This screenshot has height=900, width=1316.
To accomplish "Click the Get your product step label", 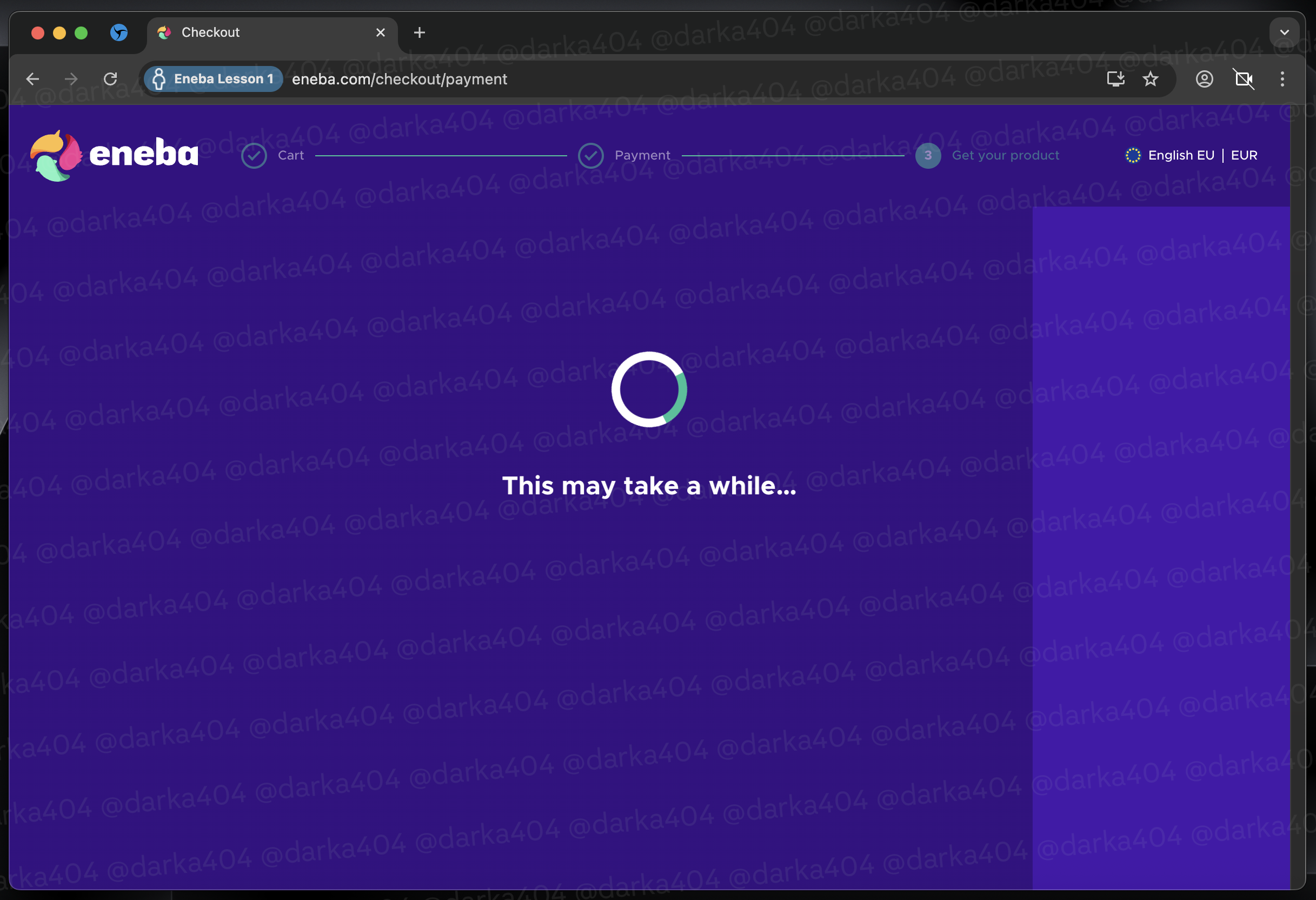I will (x=1005, y=155).
